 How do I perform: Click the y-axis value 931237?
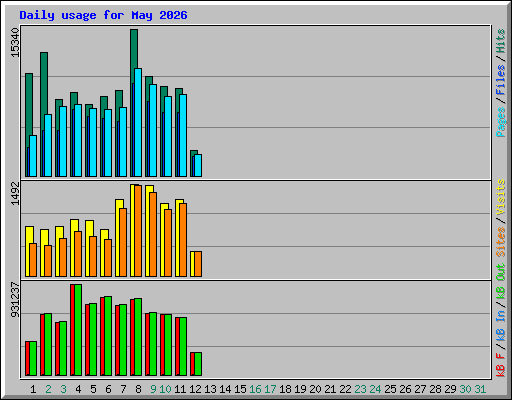(x=15, y=300)
